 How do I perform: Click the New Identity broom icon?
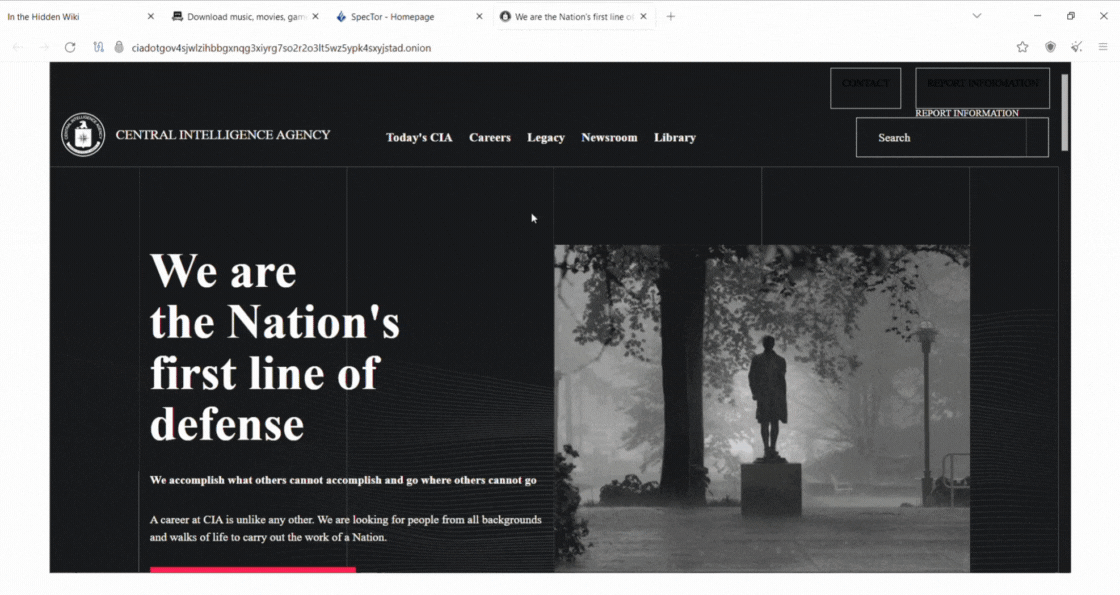click(x=1076, y=47)
